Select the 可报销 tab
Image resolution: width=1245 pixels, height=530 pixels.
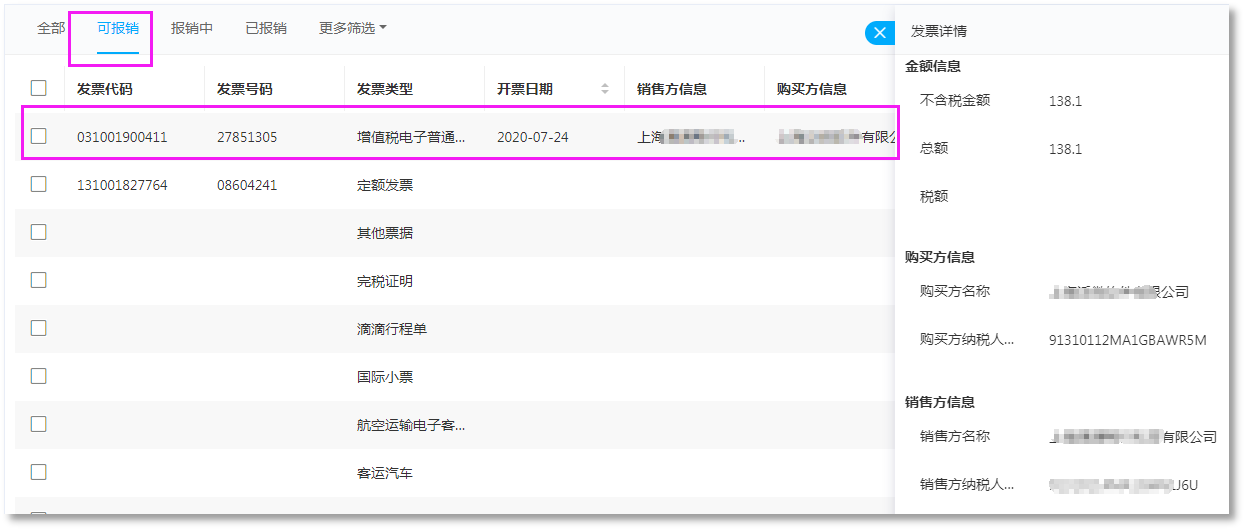(x=117, y=28)
